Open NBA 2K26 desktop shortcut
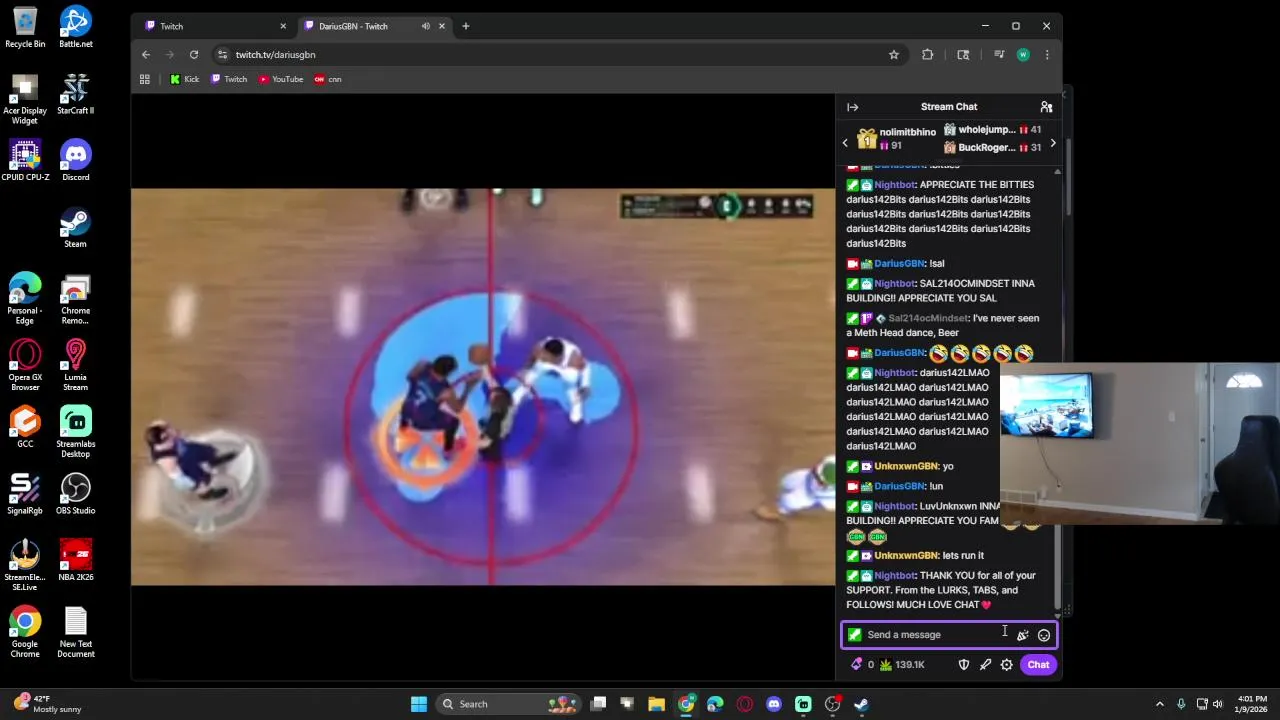 pos(76,560)
